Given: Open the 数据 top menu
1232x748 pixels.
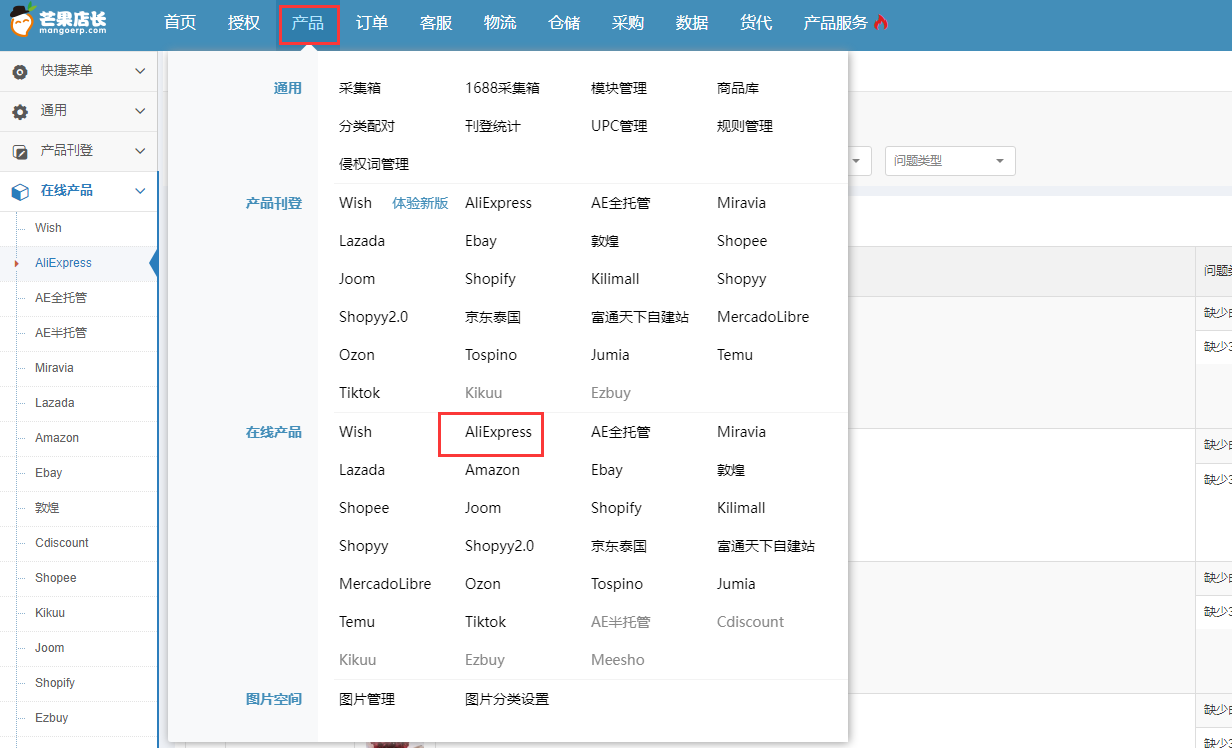Looking at the screenshot, I should click(692, 23).
